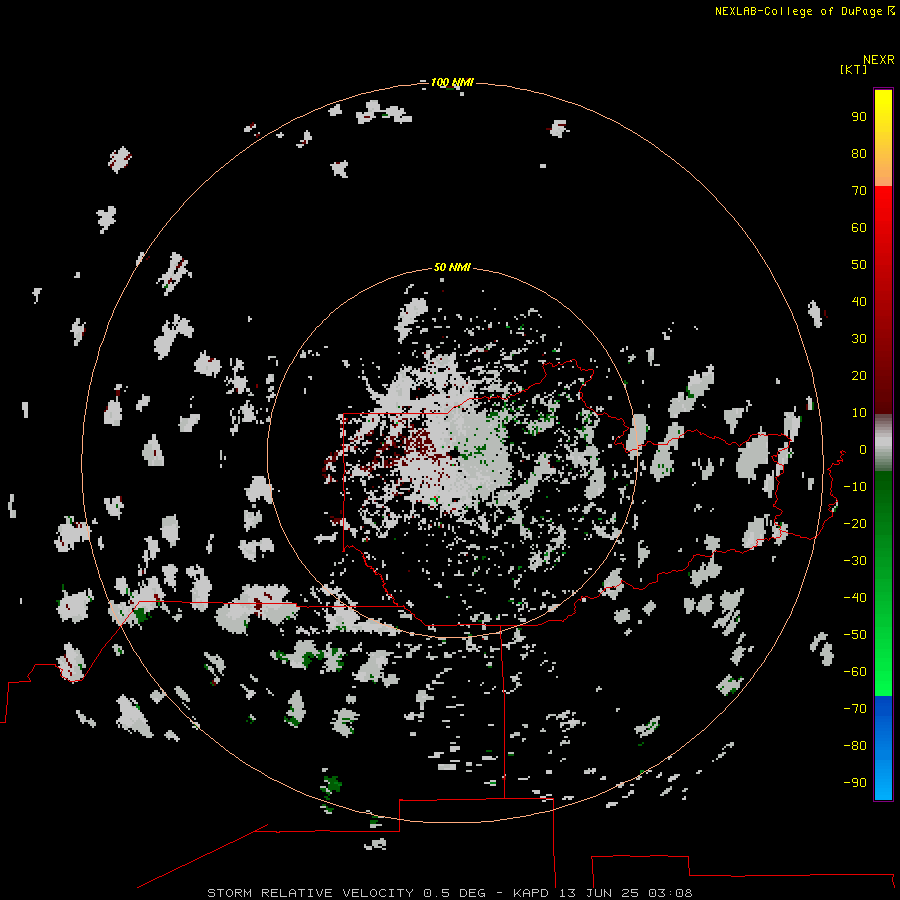Click the -30 value on the velocity scale
900x900 pixels.
855,561
